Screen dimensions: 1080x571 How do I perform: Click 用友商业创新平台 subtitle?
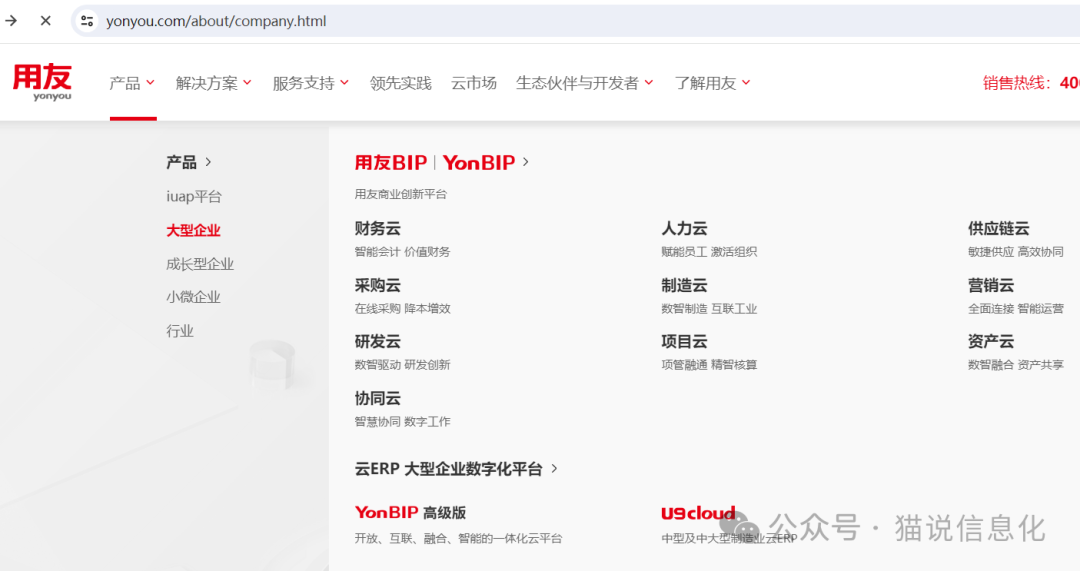(x=401, y=194)
